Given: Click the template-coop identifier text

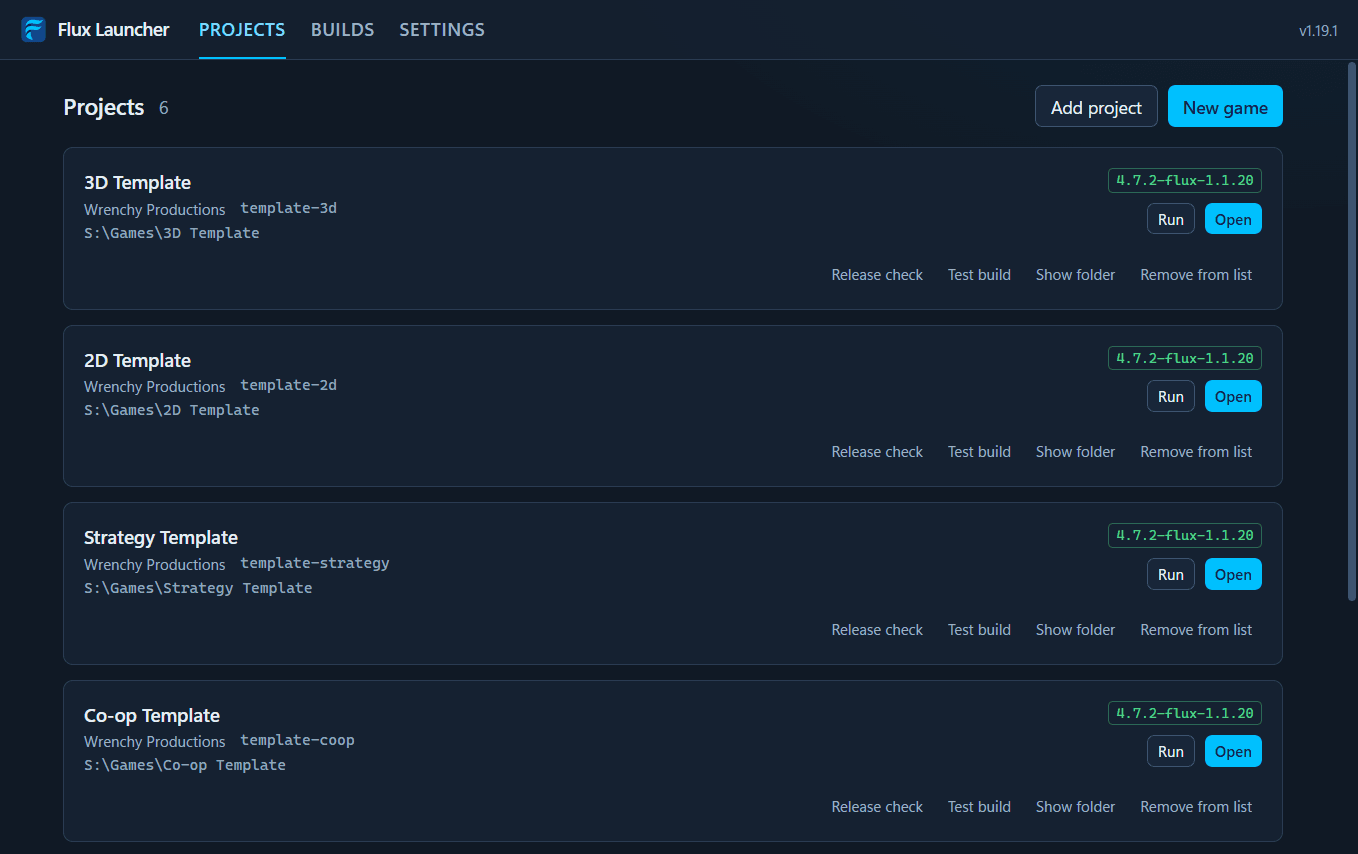Looking at the screenshot, I should tap(297, 740).
